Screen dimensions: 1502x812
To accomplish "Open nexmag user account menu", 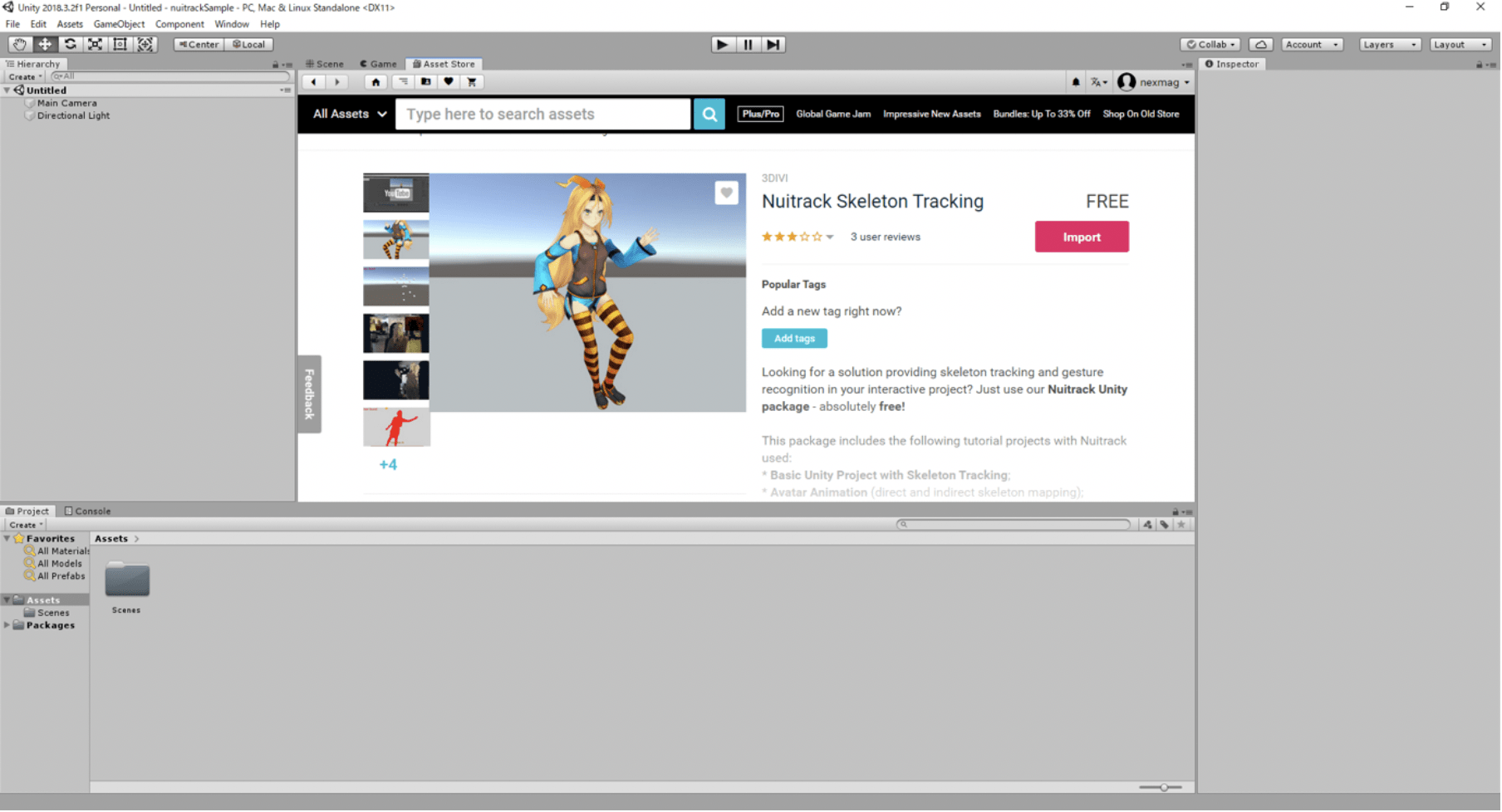I will point(1154,82).
